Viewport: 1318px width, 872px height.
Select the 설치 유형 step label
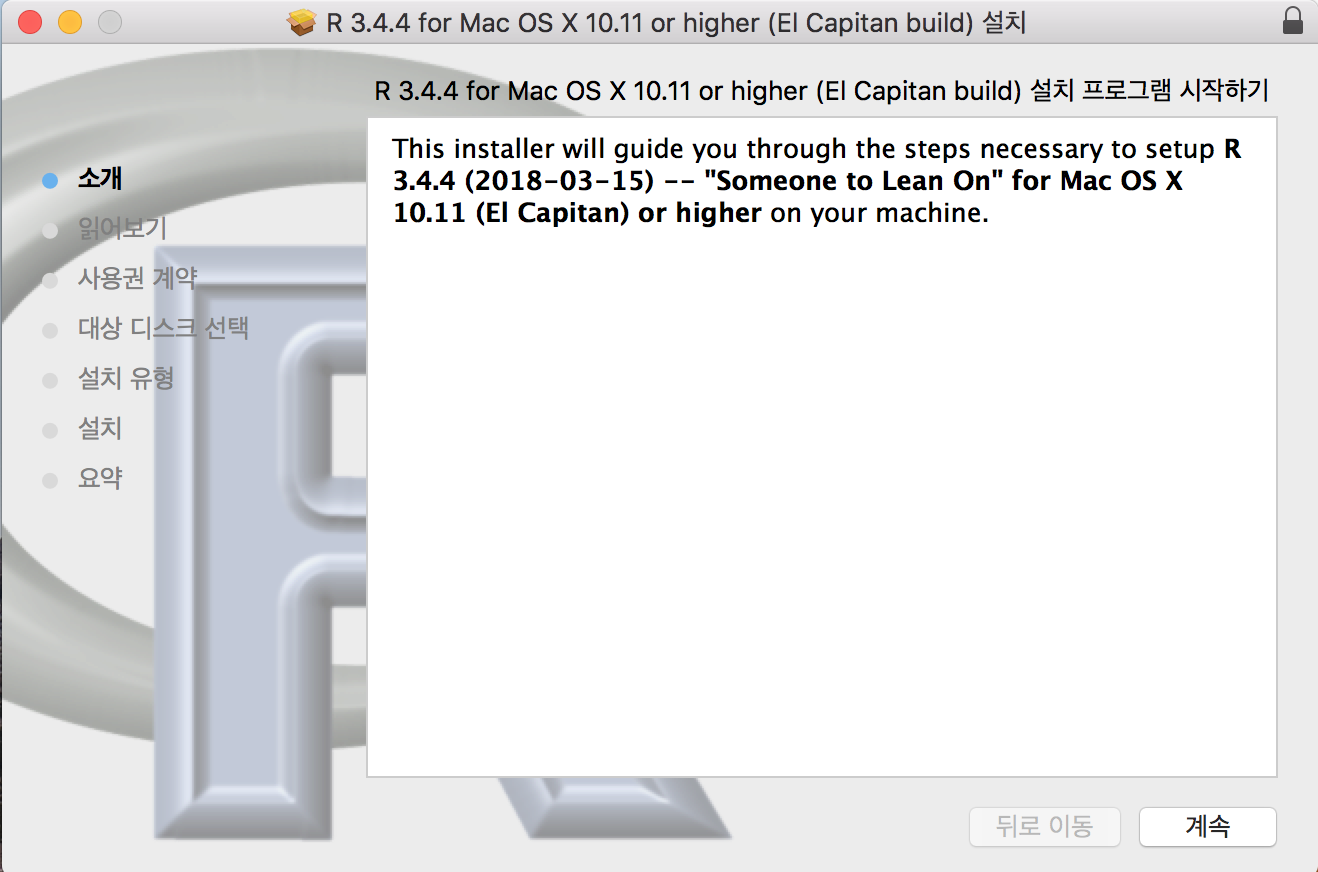(126, 378)
